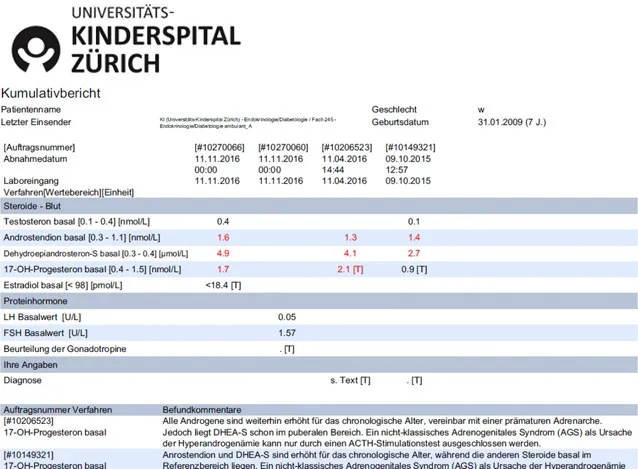Click the Befundkommentare column header
638x469 pixels.
click(200, 410)
